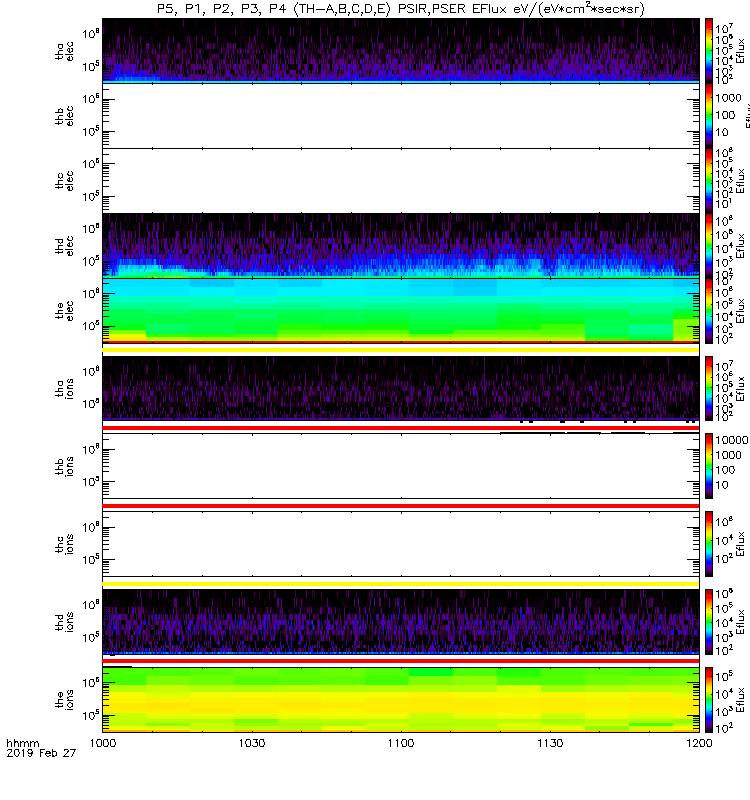Click the color bar beside tha elec panel
This screenshot has width=750, height=800.
point(709,51)
